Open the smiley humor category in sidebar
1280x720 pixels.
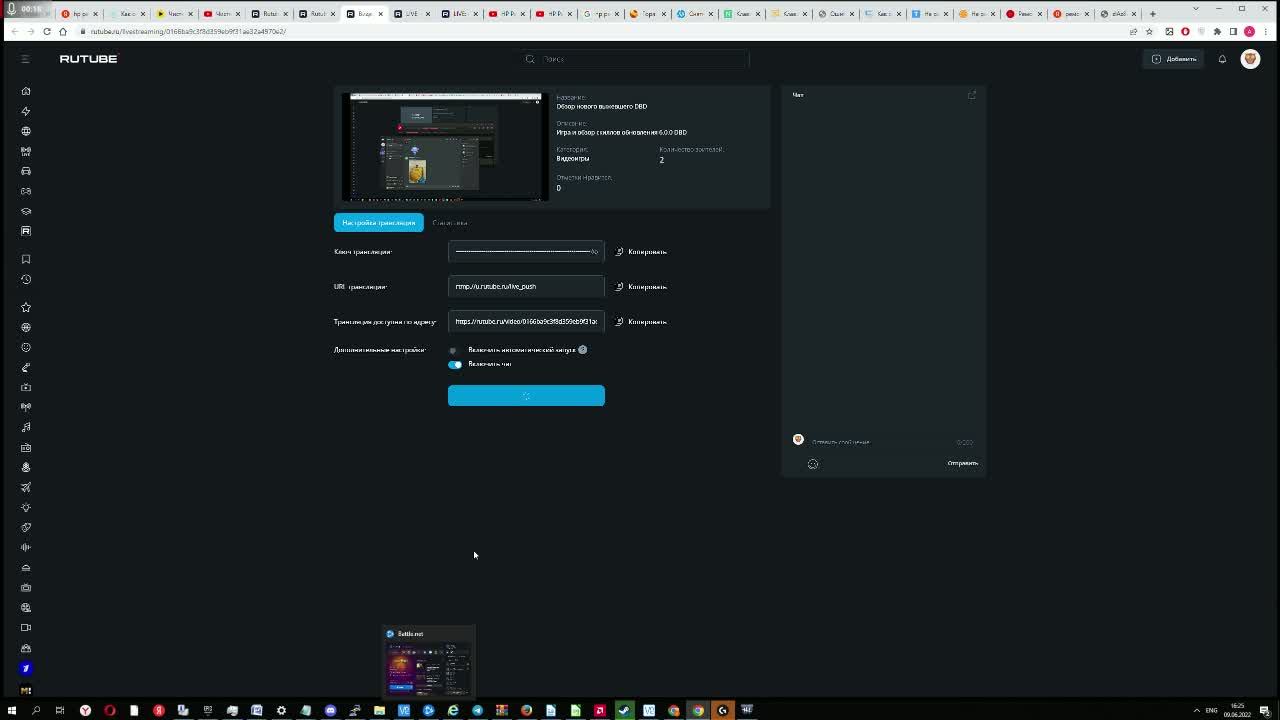[26, 347]
